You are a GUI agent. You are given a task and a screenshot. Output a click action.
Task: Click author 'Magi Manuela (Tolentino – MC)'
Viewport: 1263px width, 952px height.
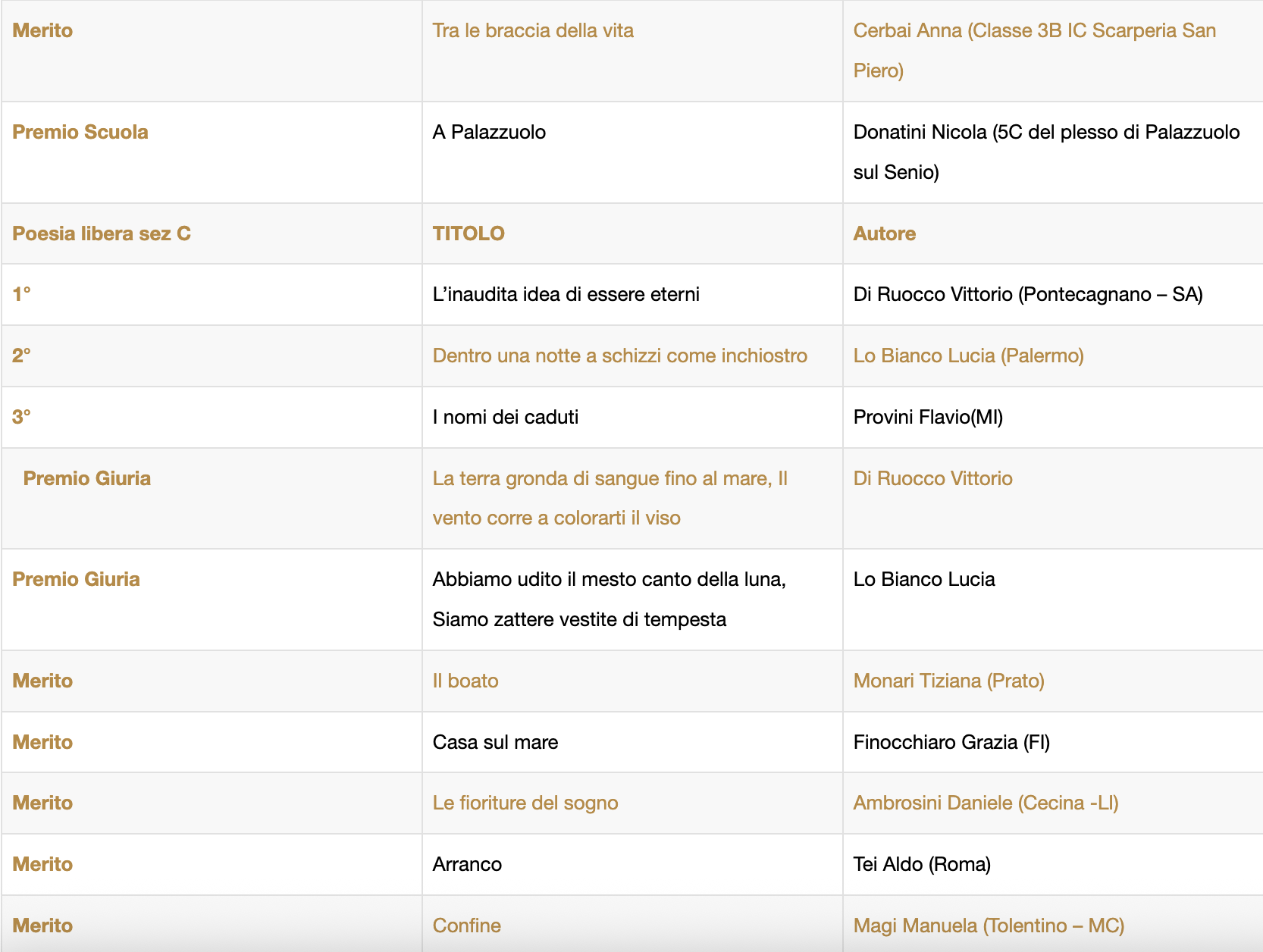click(x=988, y=925)
